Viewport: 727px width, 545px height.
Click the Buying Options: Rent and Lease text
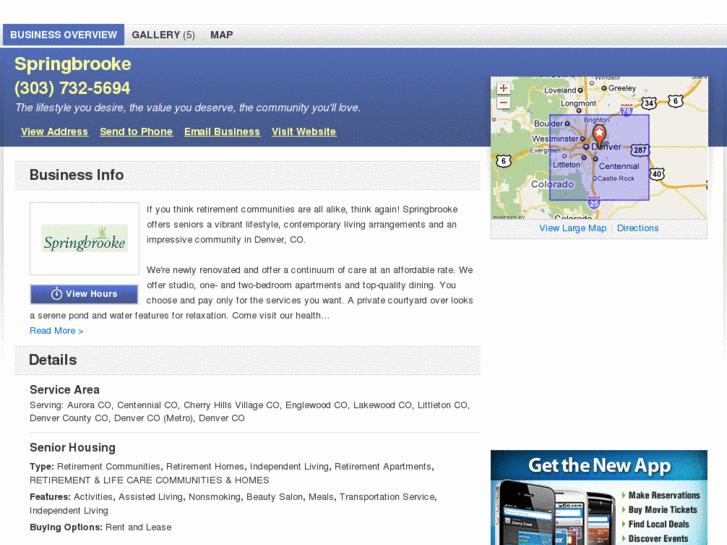point(101,527)
